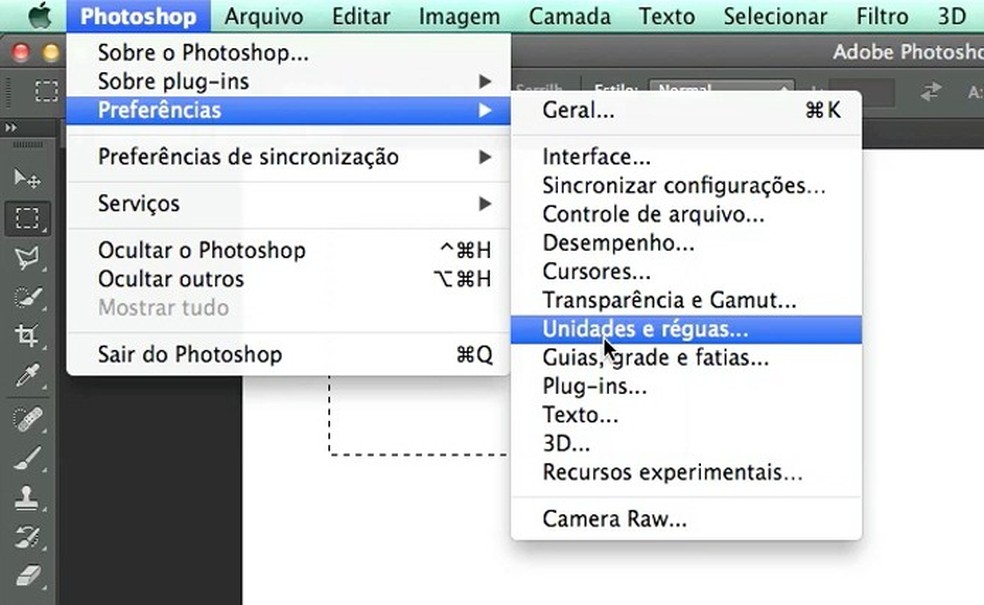This screenshot has width=984, height=605.
Task: Select the Quick Selection tool
Action: point(27,296)
